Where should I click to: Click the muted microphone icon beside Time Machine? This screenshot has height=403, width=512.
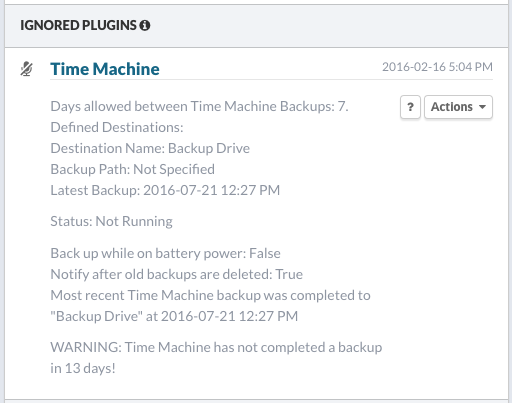pos(26,69)
